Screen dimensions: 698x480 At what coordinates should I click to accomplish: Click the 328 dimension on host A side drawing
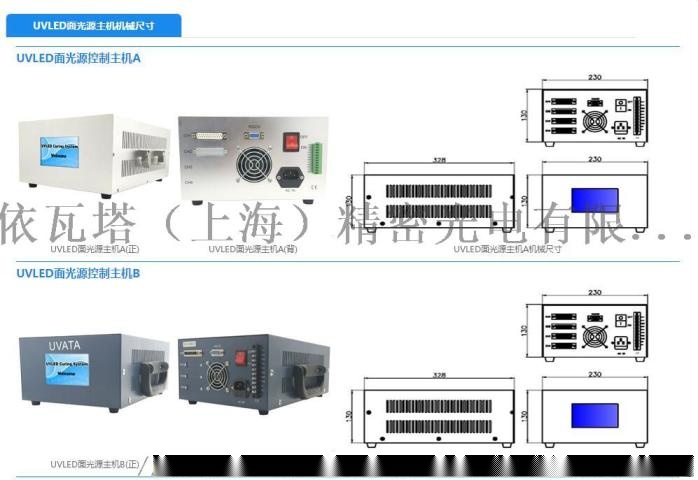439,159
